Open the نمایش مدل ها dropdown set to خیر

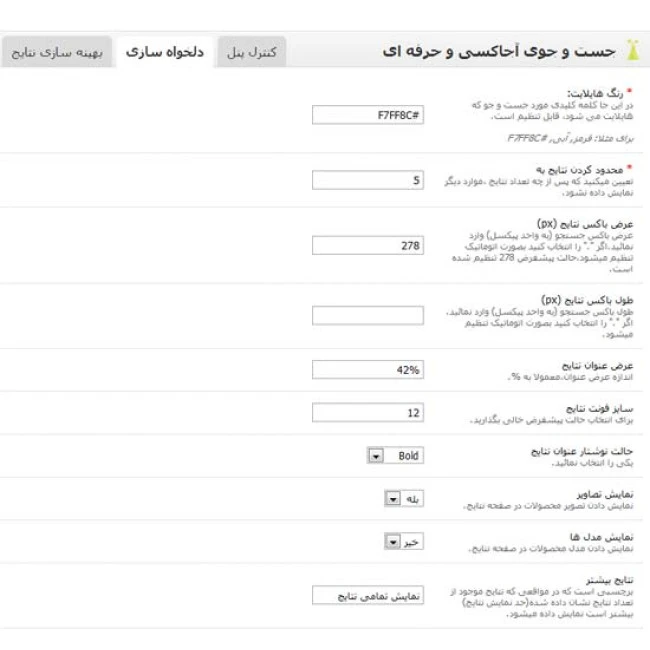coord(391,541)
